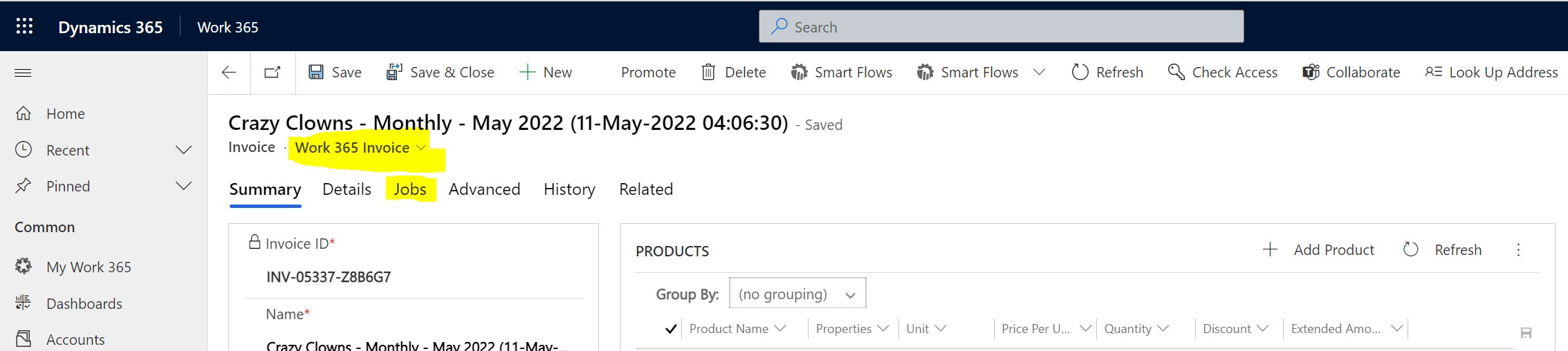The width and height of the screenshot is (1568, 351).
Task: Toggle the select-all rows checkmark
Action: tap(670, 329)
